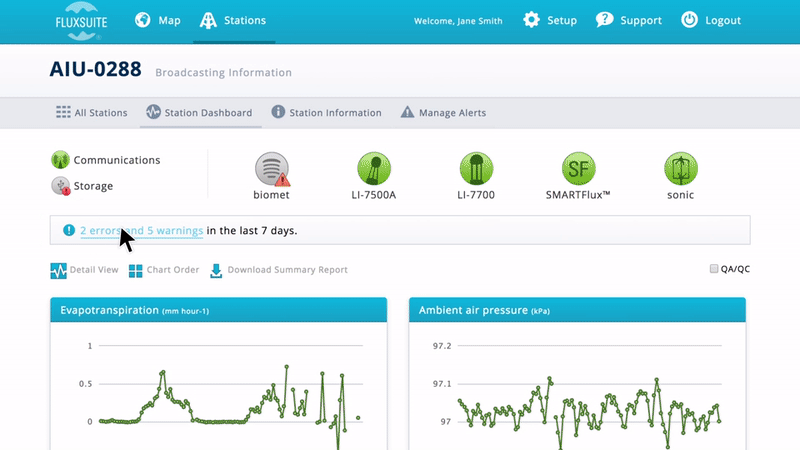Viewport: 800px width, 450px height.
Task: Select the sonic anemometer icon
Action: click(681, 168)
